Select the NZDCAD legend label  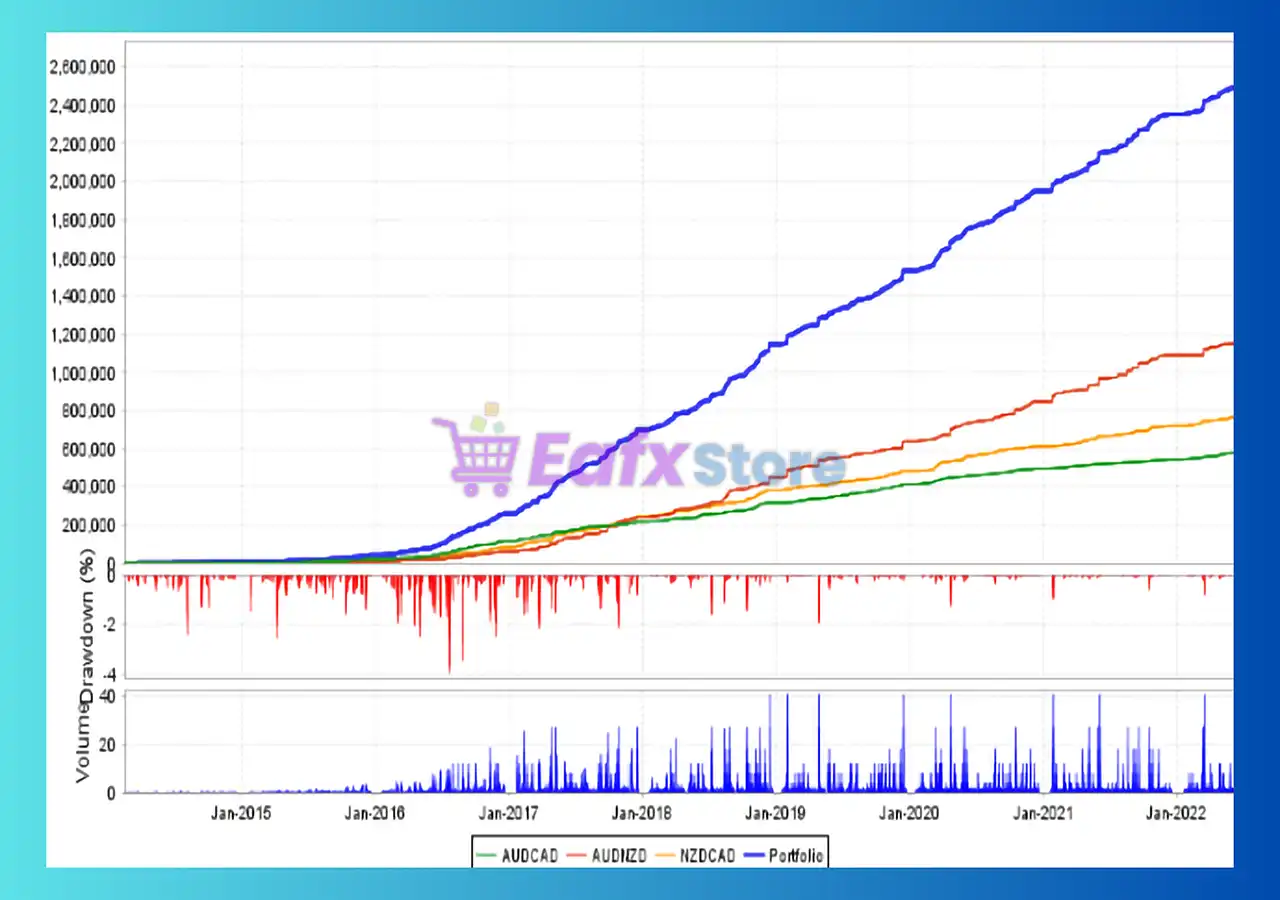tap(709, 855)
